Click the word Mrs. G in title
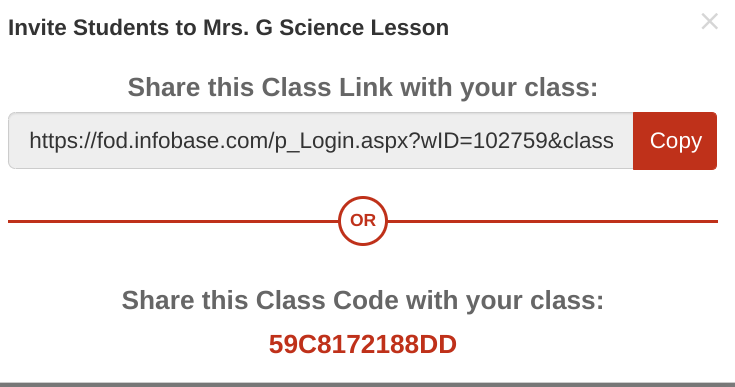Screen dimensions: 735x387 click(x=238, y=28)
